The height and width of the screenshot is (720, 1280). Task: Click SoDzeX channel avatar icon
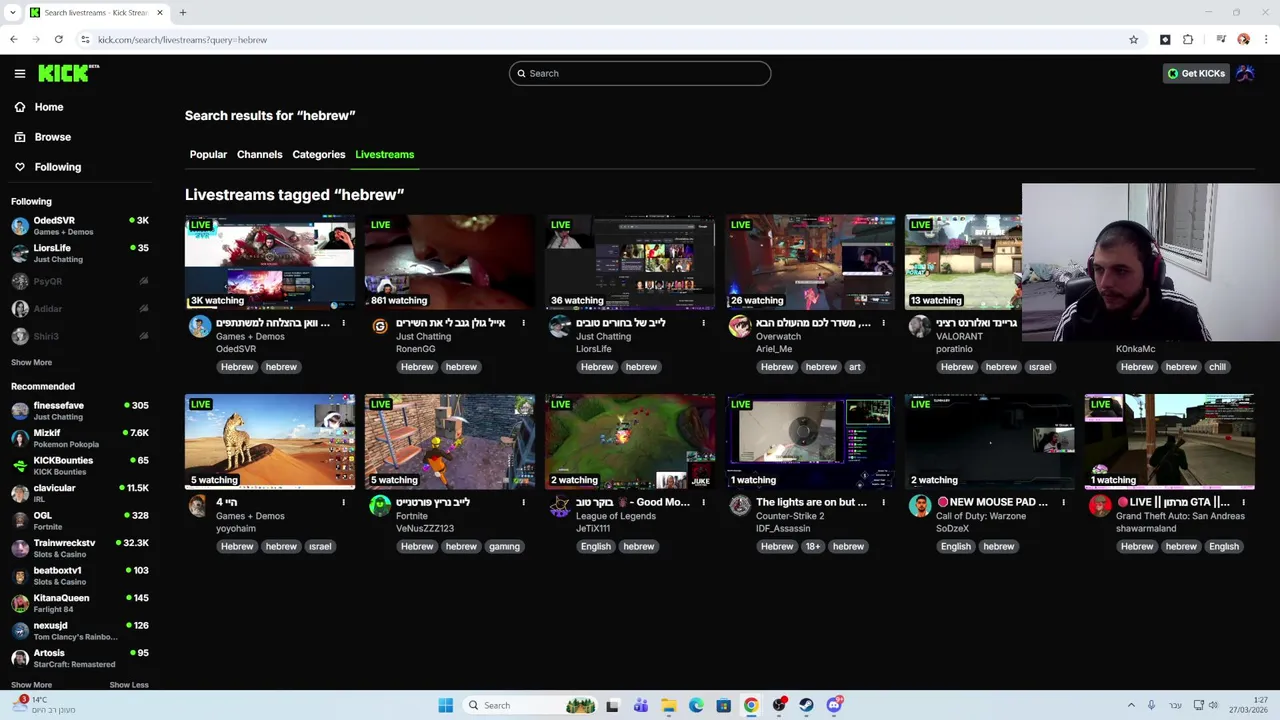[920, 506]
